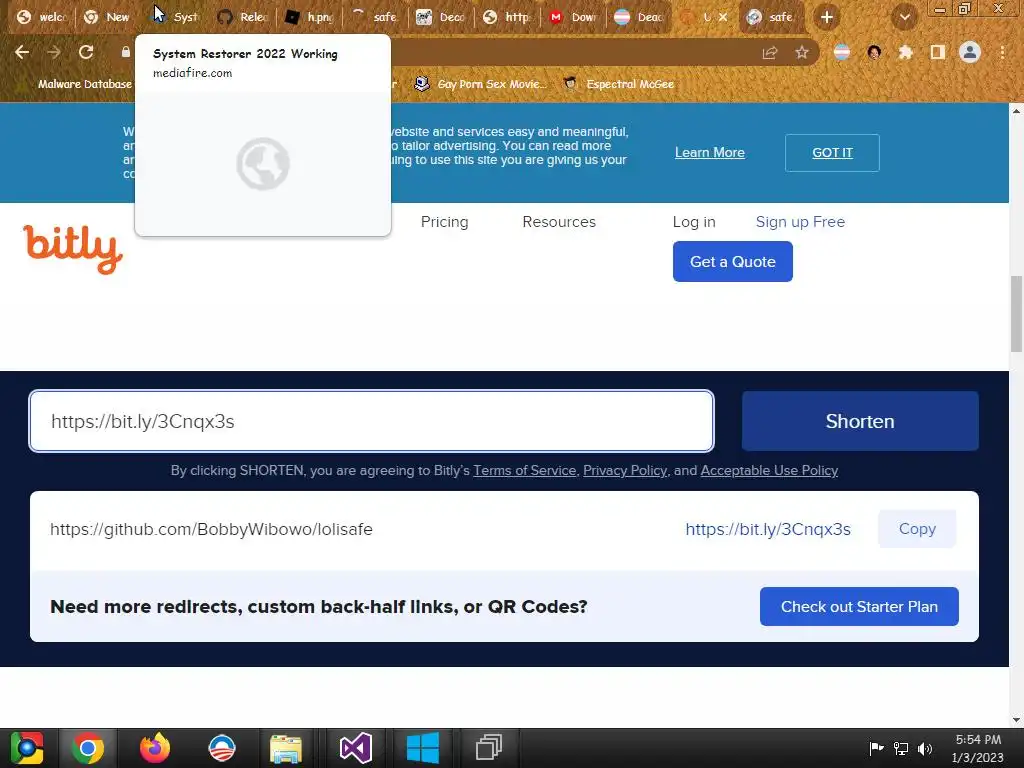The image size is (1024, 768).
Task: Click the Espectral McGee bookmark favicon
Action: tap(571, 84)
